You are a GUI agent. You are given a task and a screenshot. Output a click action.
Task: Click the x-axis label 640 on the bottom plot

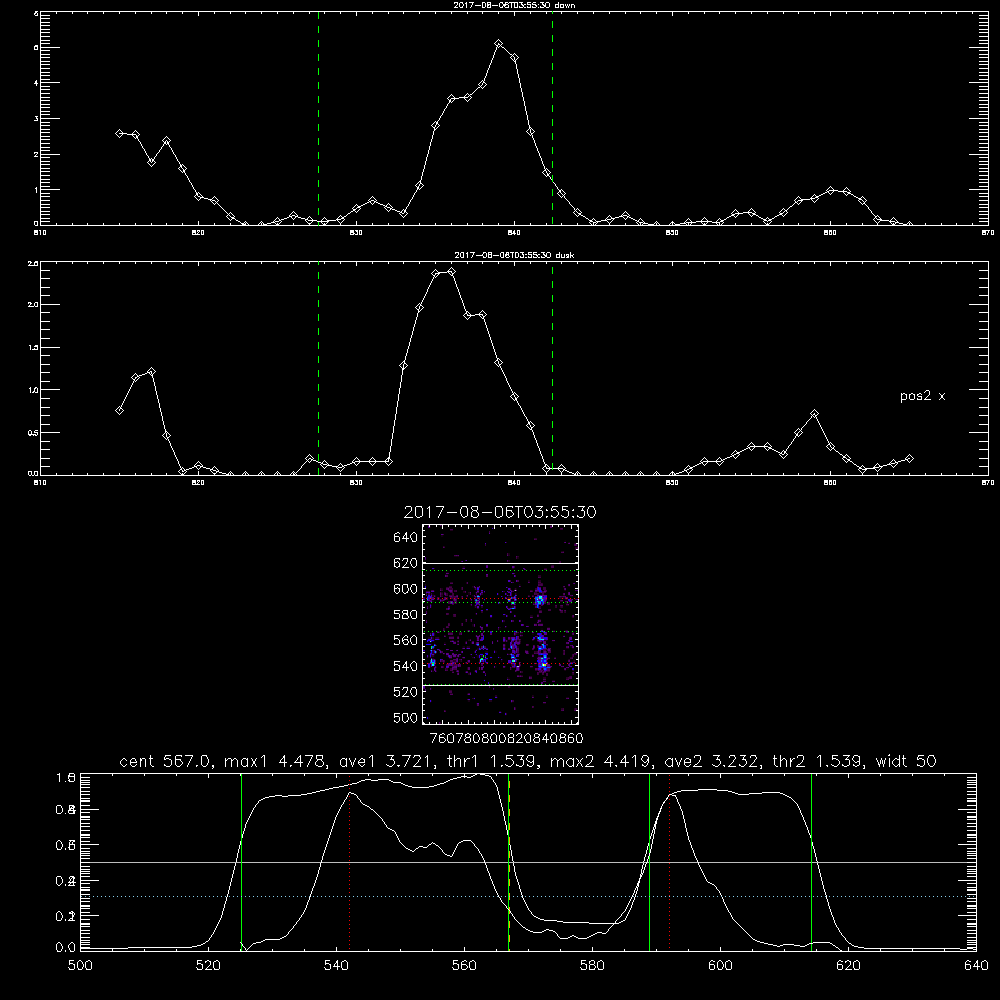[976, 966]
